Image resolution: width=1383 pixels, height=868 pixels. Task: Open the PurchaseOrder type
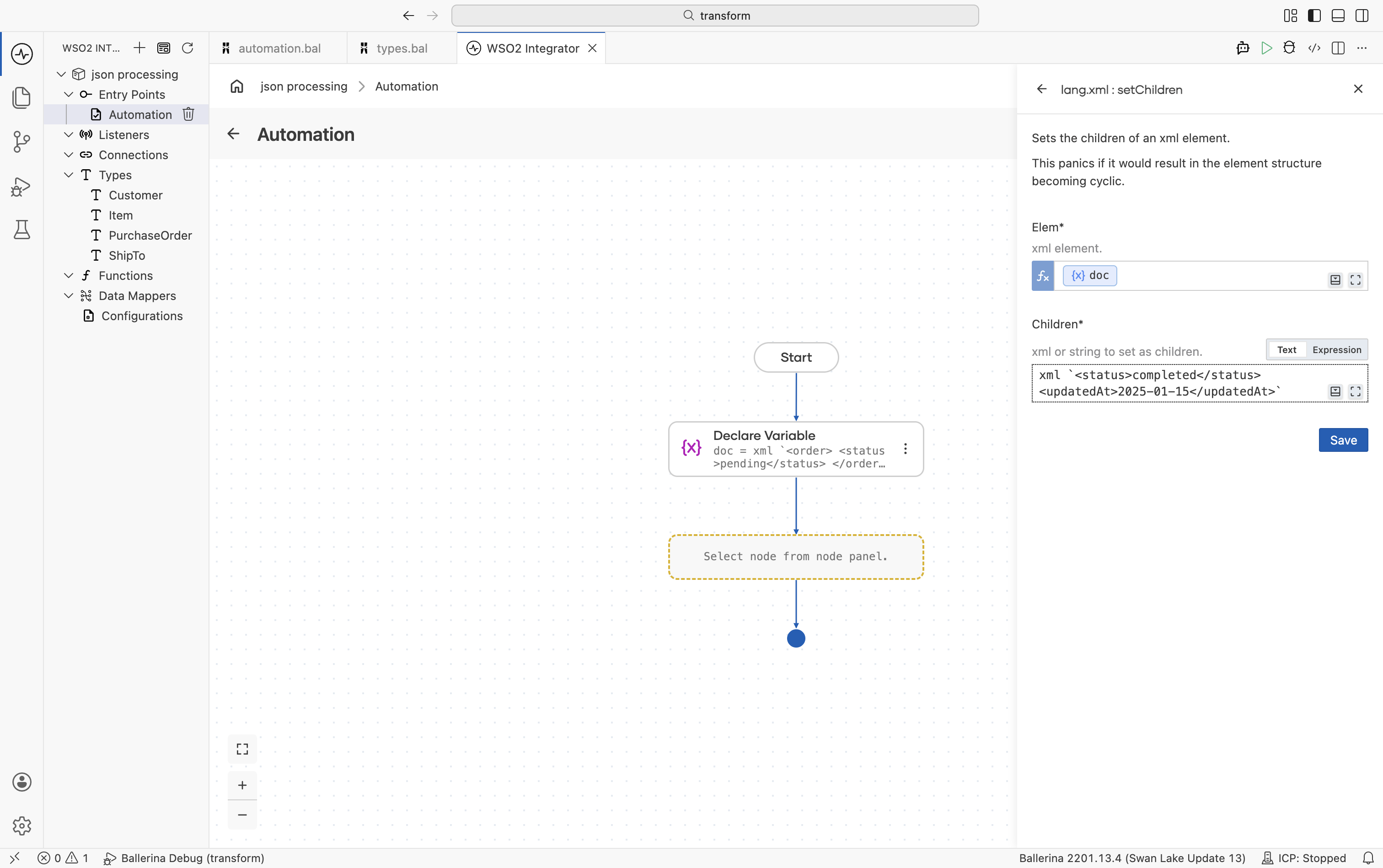[x=150, y=236]
